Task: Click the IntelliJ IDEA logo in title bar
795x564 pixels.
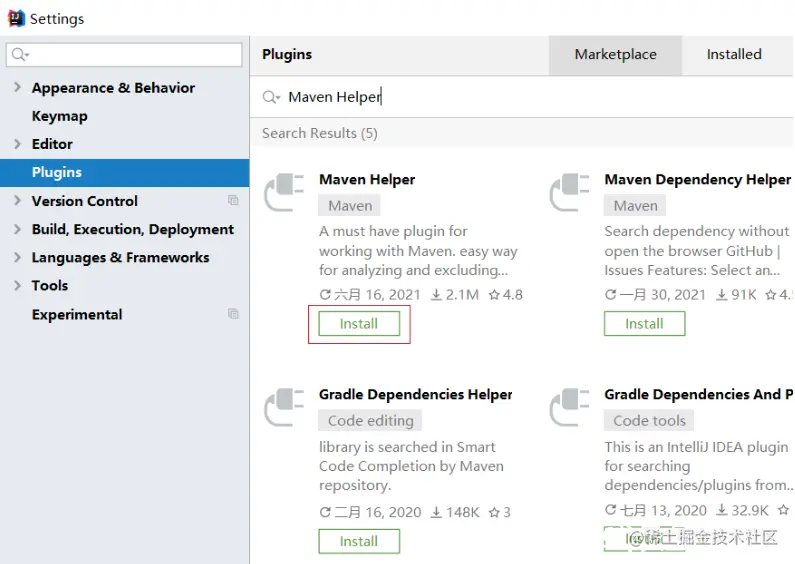Action: coord(16,18)
